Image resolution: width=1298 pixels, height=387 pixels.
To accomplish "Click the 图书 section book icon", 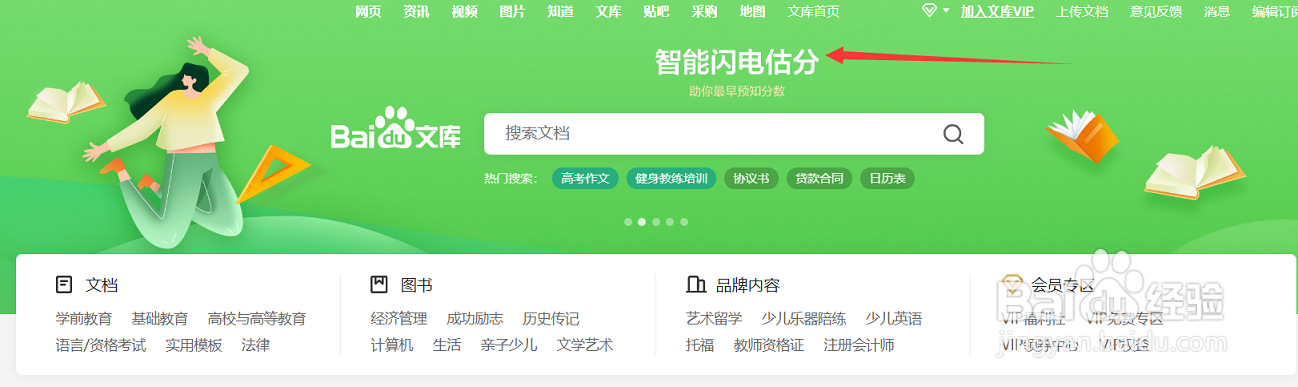I will [379, 285].
